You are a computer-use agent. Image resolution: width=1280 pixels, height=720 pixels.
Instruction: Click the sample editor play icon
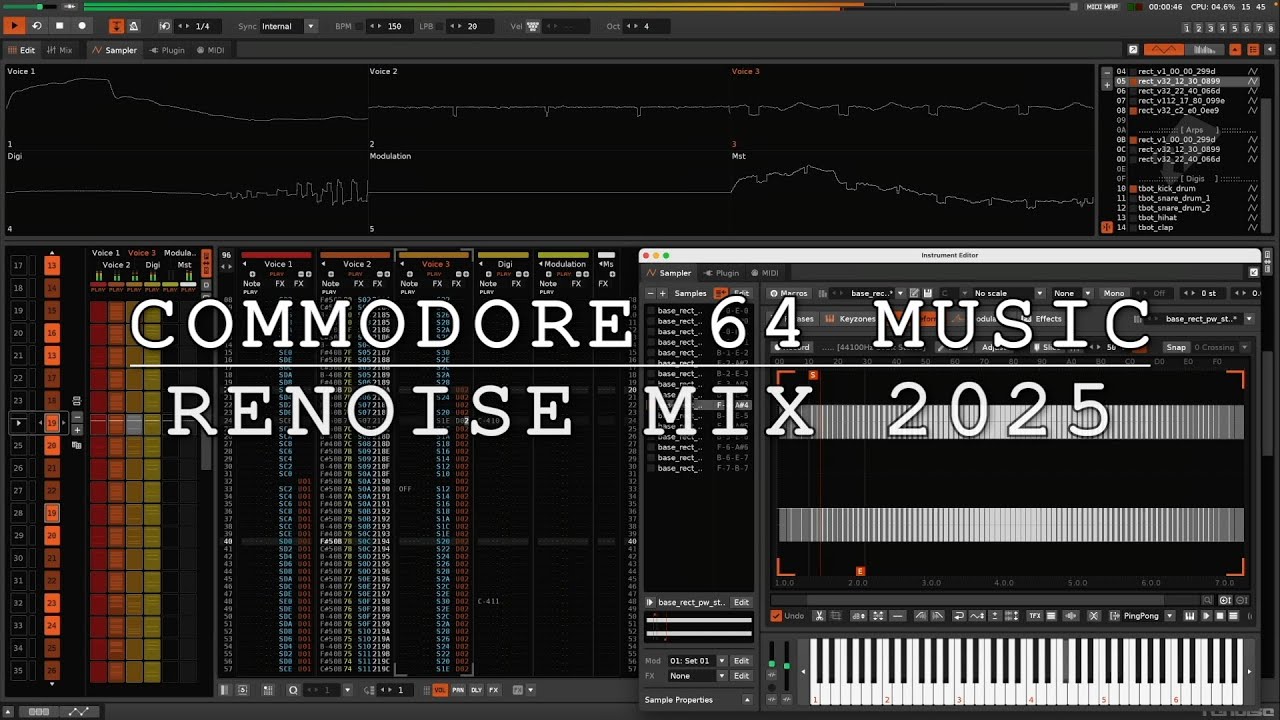(1206, 616)
